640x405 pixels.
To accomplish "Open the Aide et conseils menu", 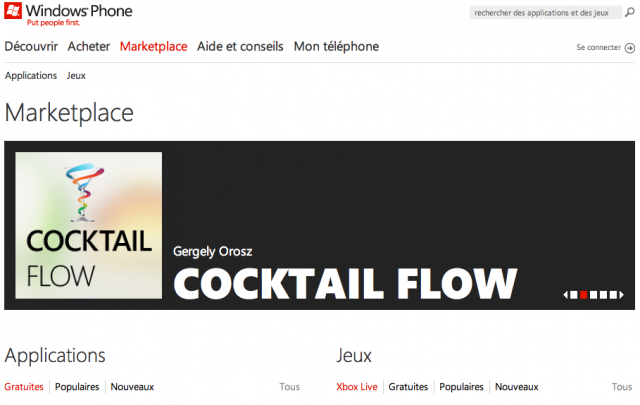I will point(240,47).
